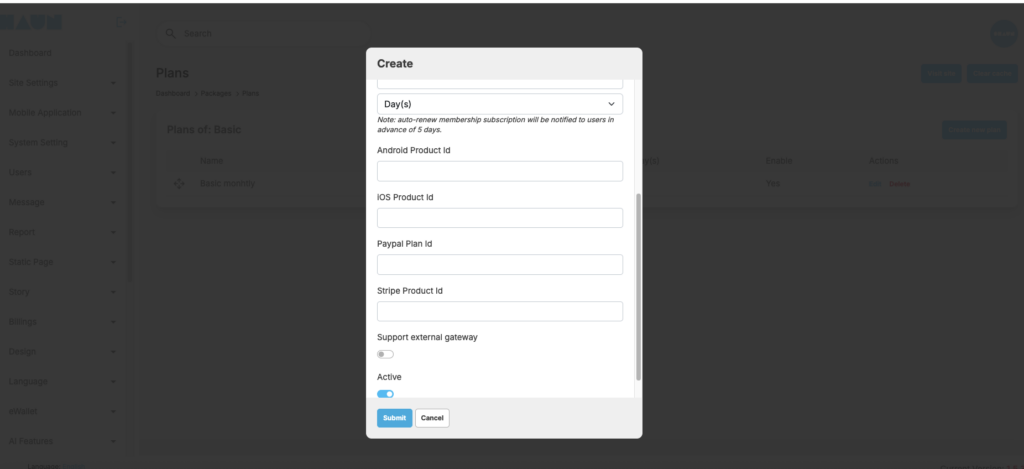Cancel the Create dialog
1024x469 pixels.
pos(432,418)
